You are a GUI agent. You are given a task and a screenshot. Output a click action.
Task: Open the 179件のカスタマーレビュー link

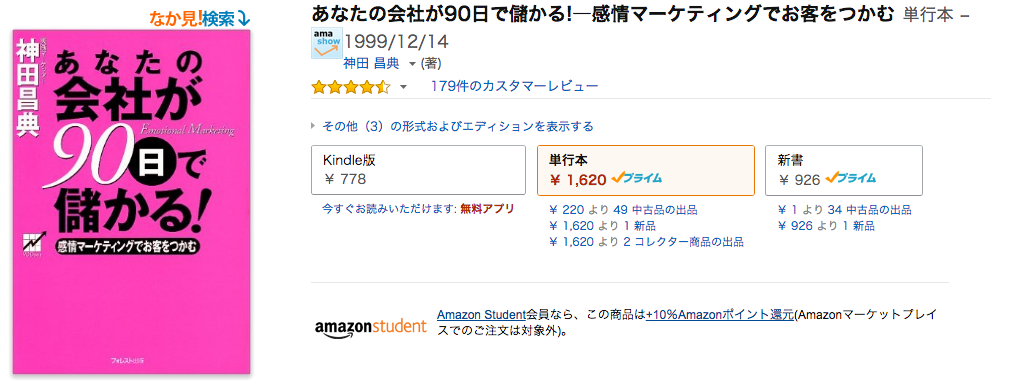point(514,86)
